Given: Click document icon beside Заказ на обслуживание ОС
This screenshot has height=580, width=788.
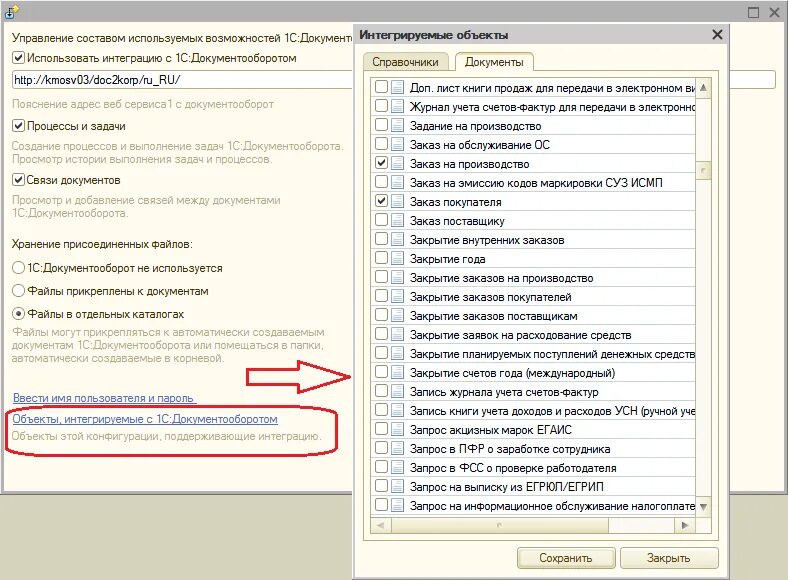Looking at the screenshot, I should (398, 145).
